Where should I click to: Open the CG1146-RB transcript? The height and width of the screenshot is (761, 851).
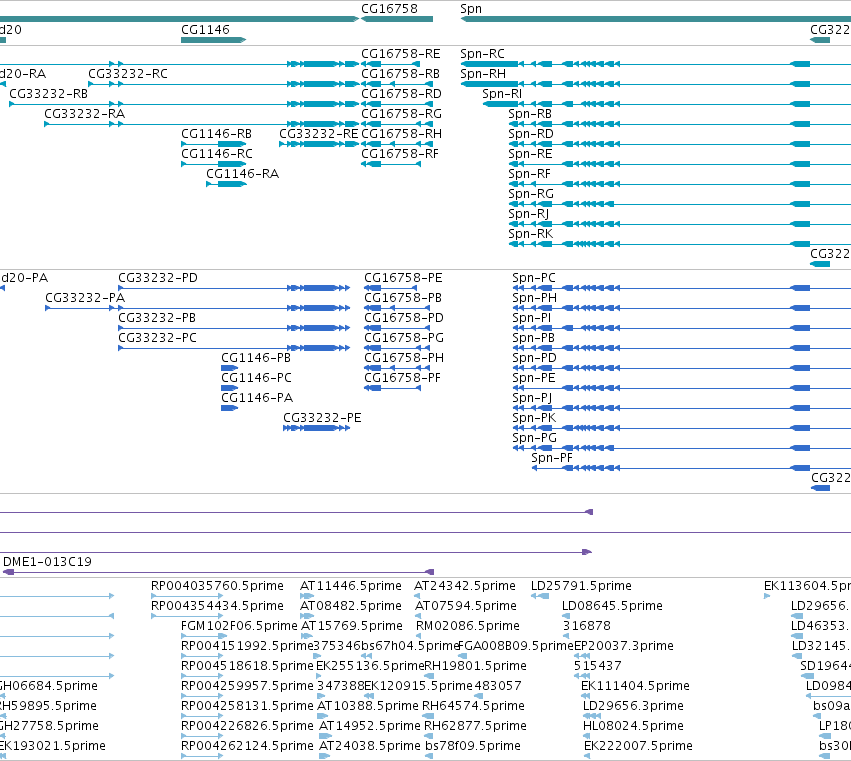216,134
